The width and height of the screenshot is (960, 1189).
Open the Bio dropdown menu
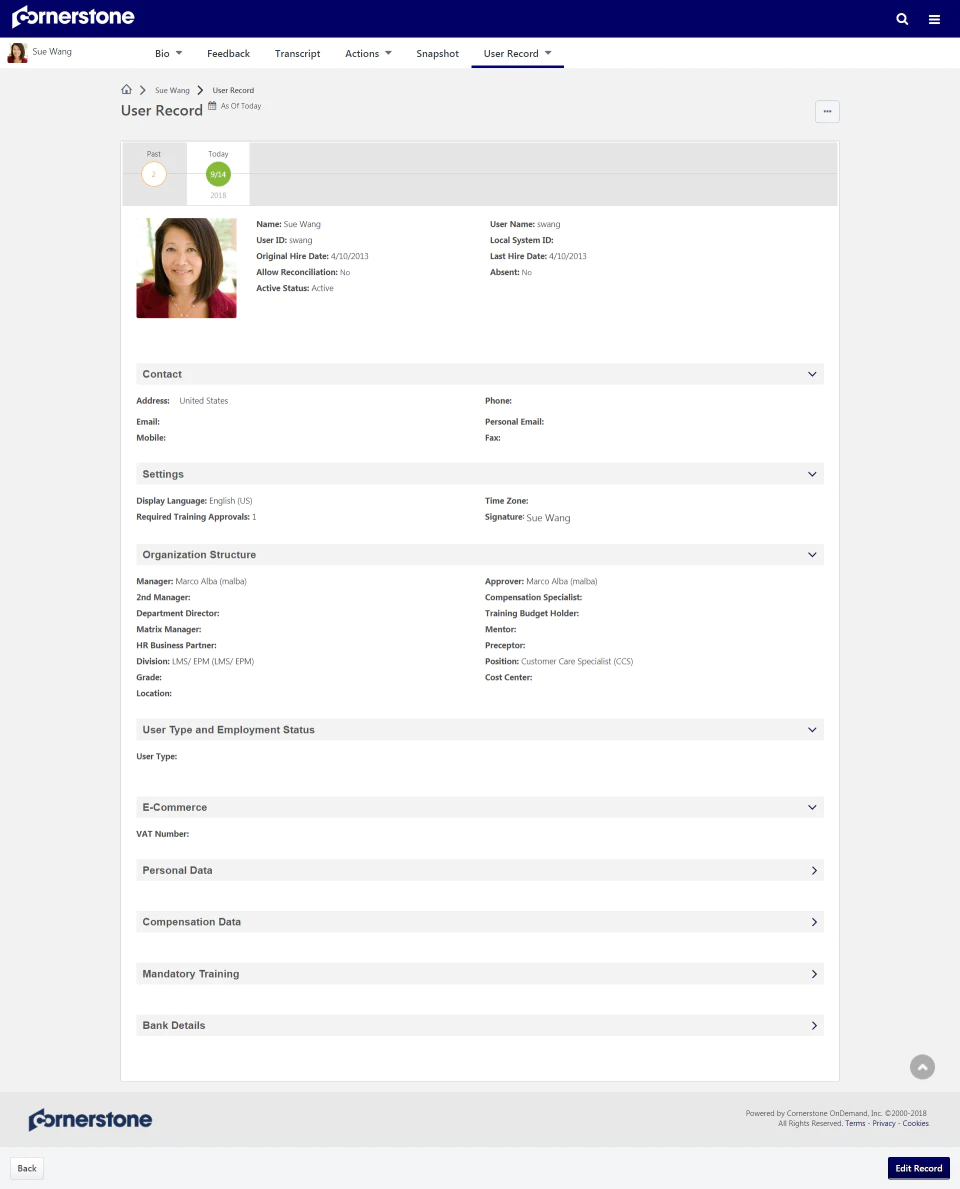168,53
